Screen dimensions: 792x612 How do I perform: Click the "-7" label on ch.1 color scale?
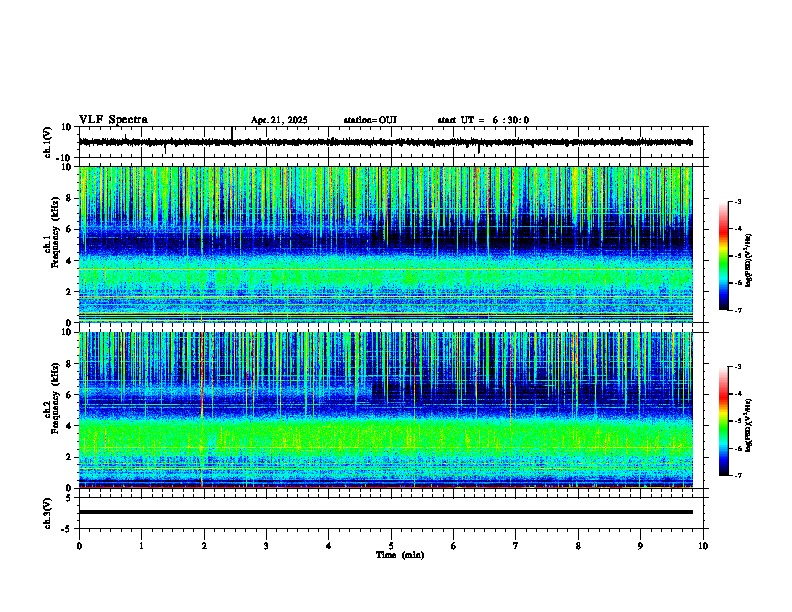(x=738, y=310)
